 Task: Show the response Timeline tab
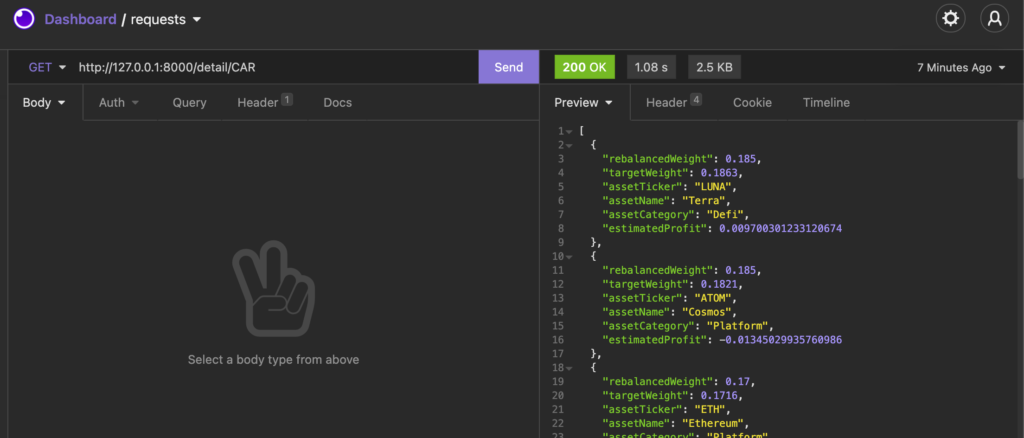(825, 102)
